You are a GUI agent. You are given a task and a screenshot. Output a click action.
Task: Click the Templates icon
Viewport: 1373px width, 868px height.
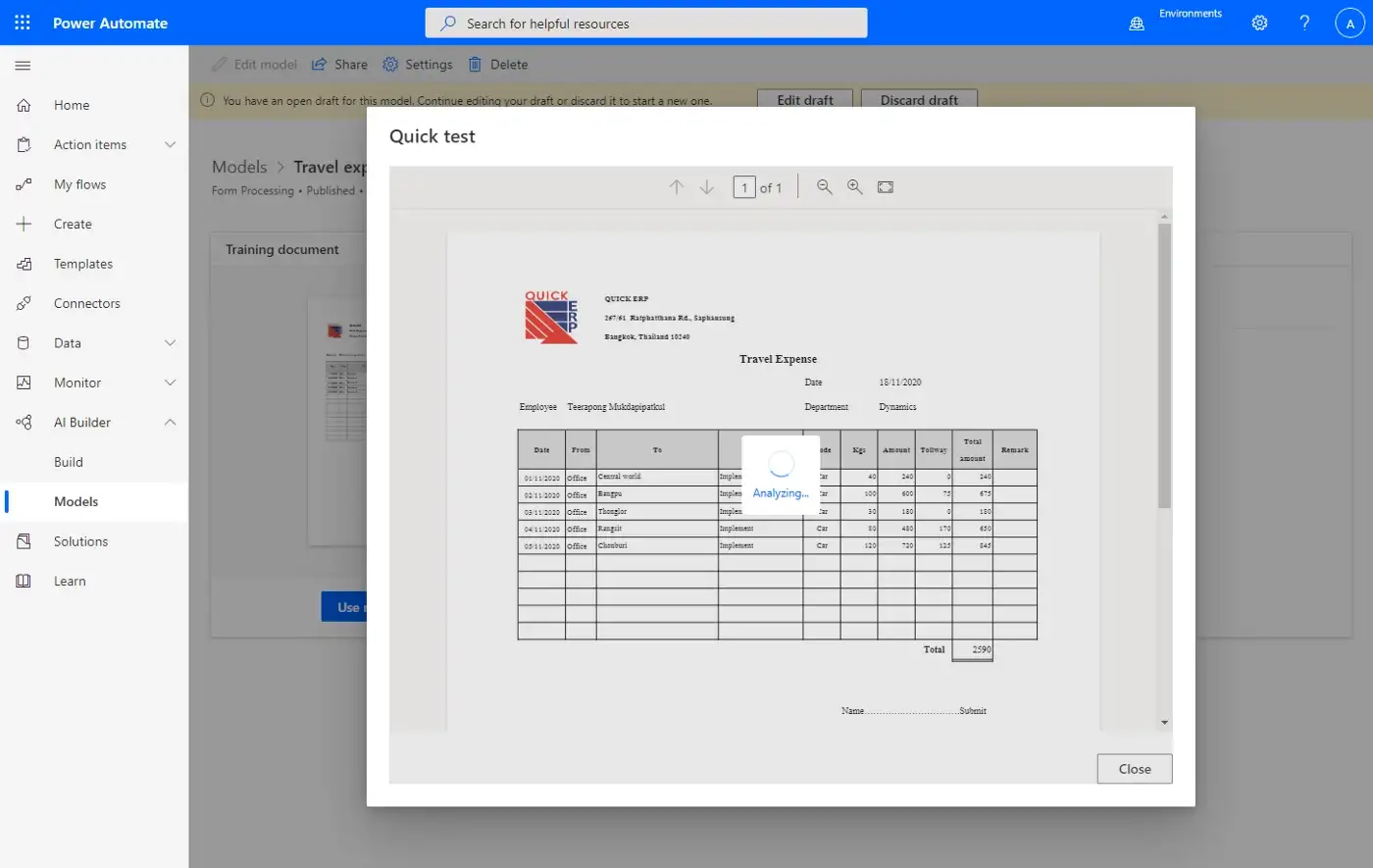pyautogui.click(x=24, y=264)
